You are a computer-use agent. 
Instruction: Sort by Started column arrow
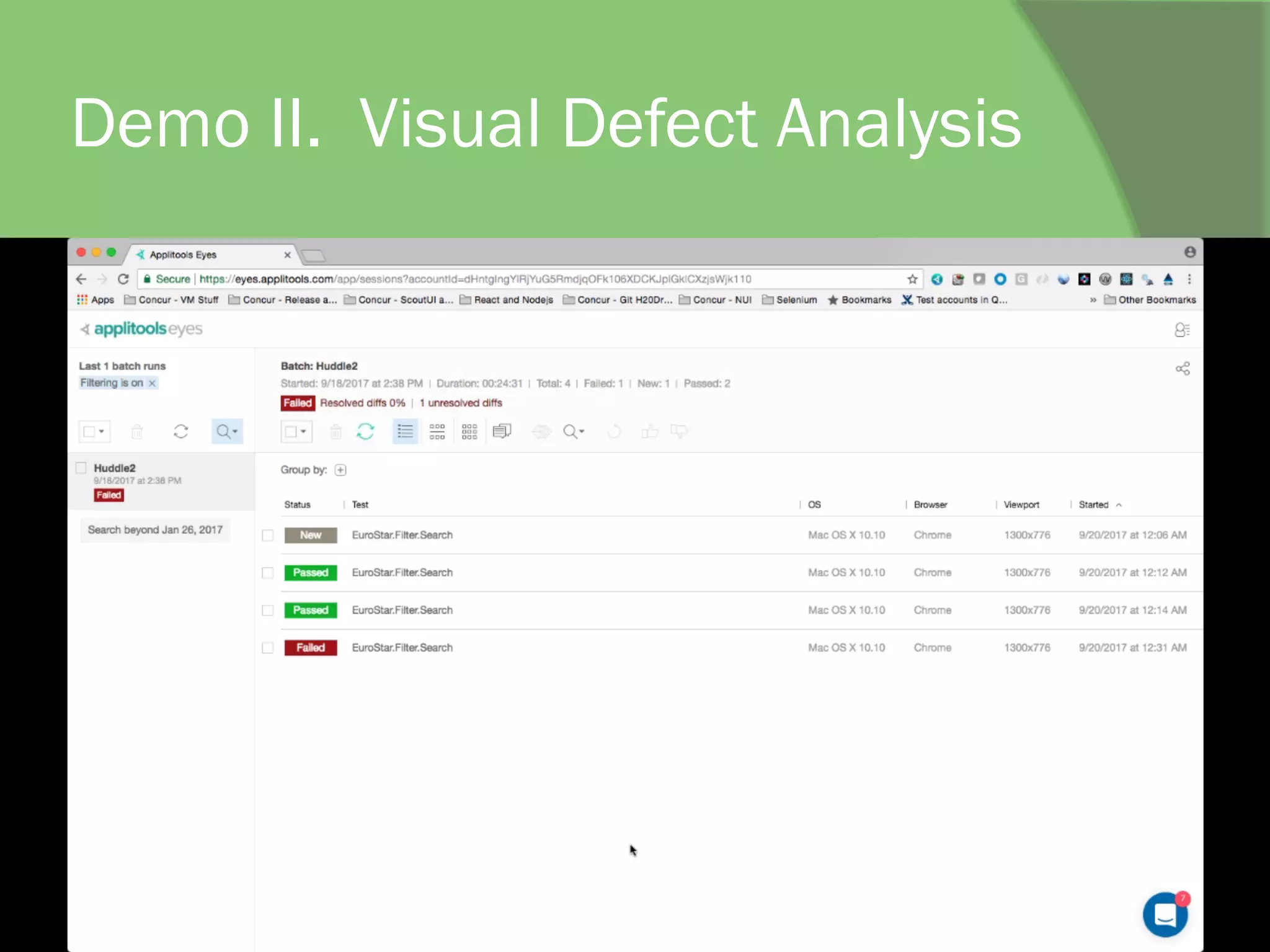pyautogui.click(x=1119, y=505)
